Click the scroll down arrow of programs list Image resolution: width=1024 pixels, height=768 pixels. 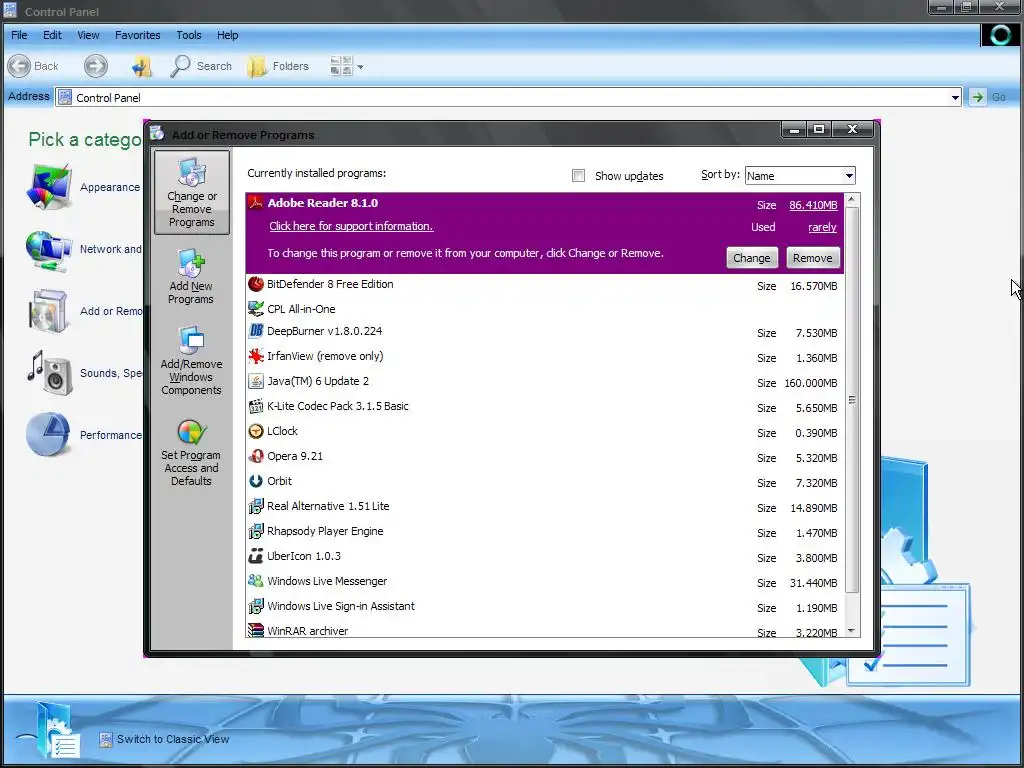[x=852, y=630]
